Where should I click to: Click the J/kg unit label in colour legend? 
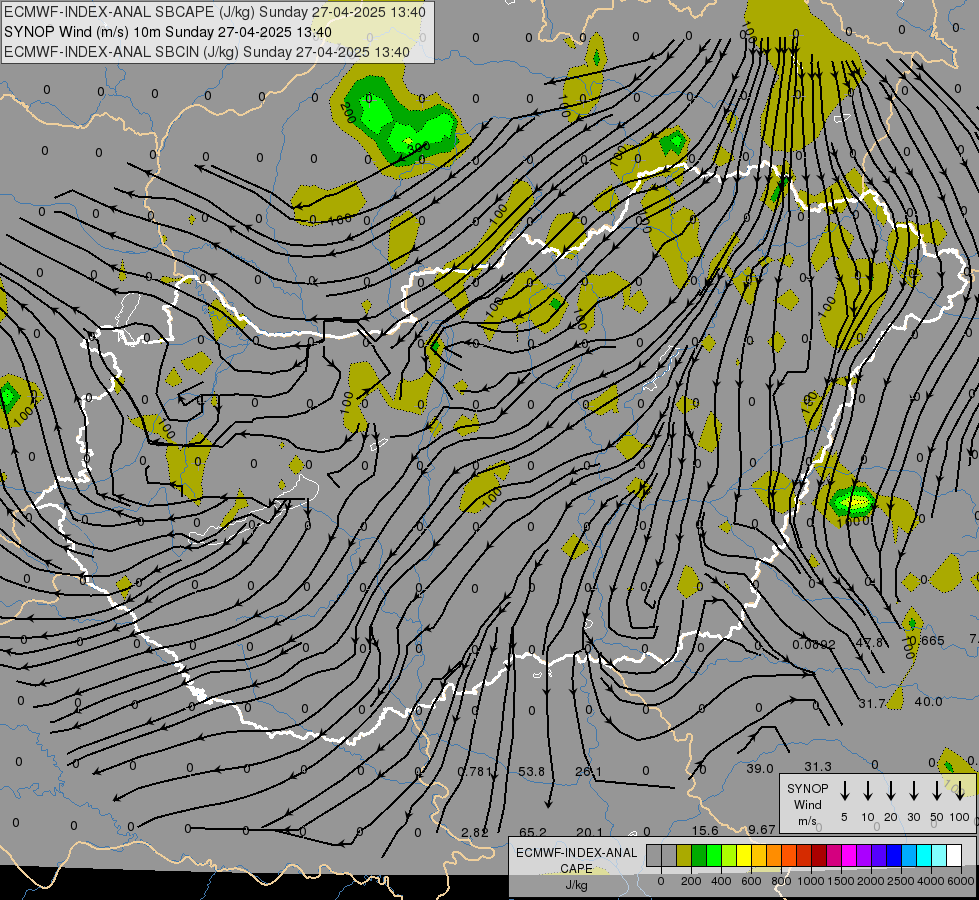click(x=576, y=885)
